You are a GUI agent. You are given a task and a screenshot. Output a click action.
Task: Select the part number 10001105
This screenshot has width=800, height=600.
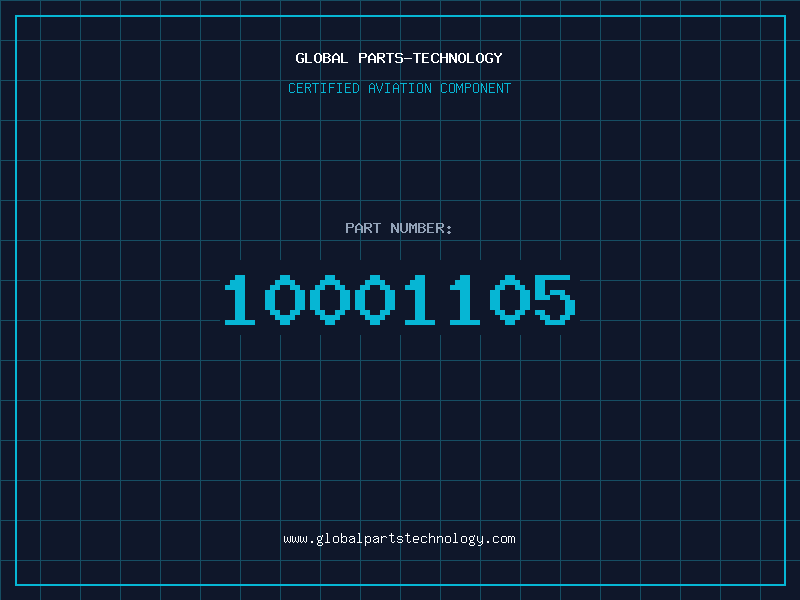point(400,299)
